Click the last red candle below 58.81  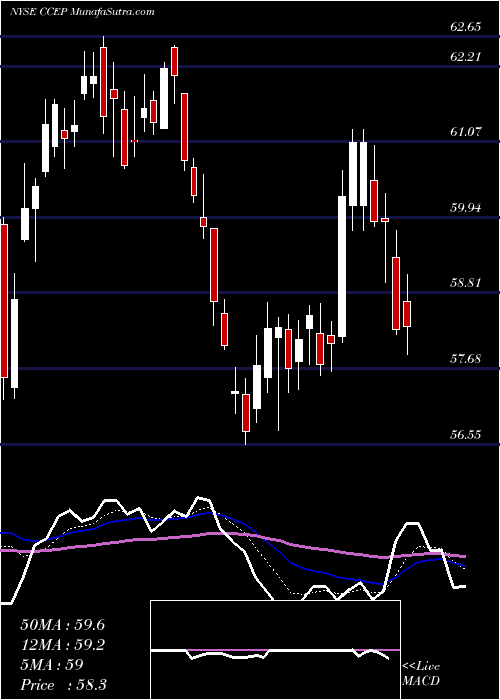click(x=407, y=314)
